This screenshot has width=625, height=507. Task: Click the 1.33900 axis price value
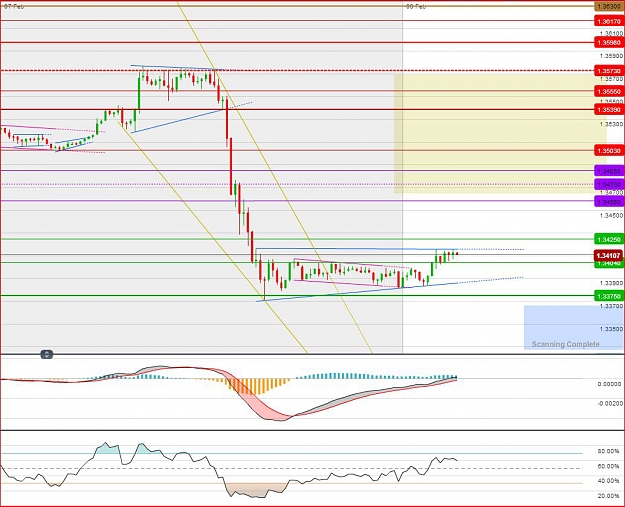click(611, 283)
